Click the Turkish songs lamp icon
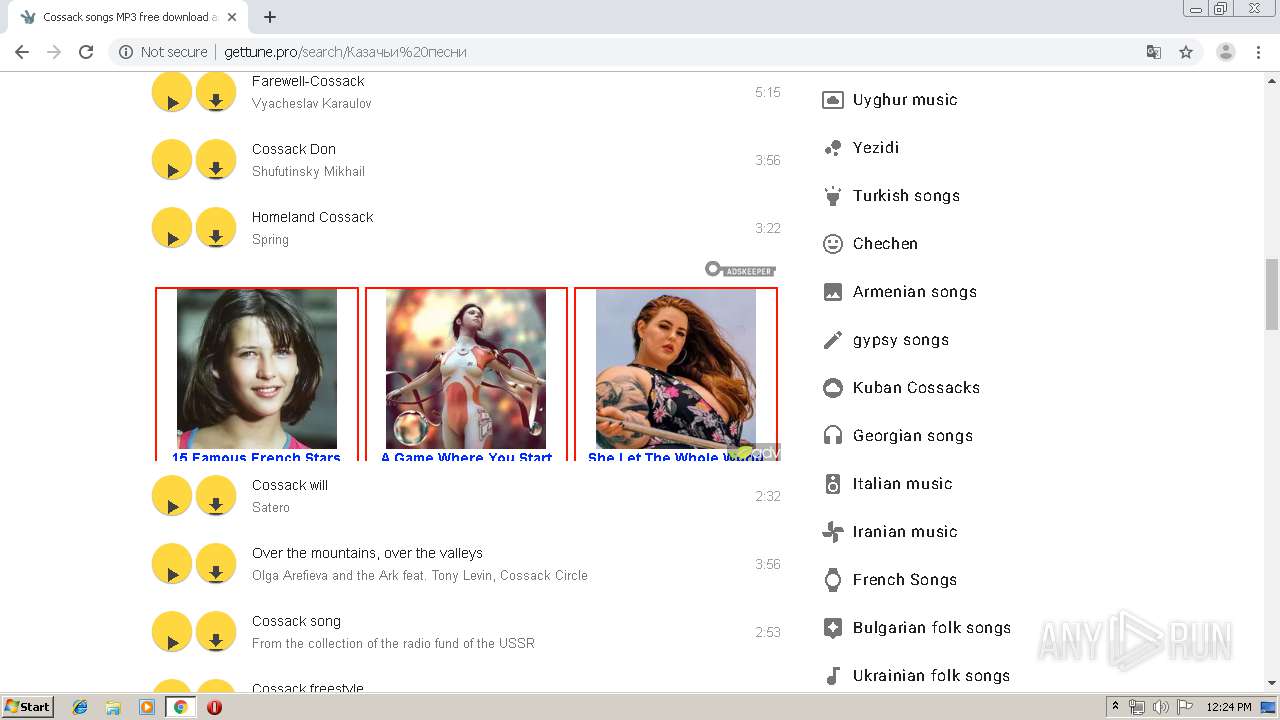 click(x=833, y=196)
